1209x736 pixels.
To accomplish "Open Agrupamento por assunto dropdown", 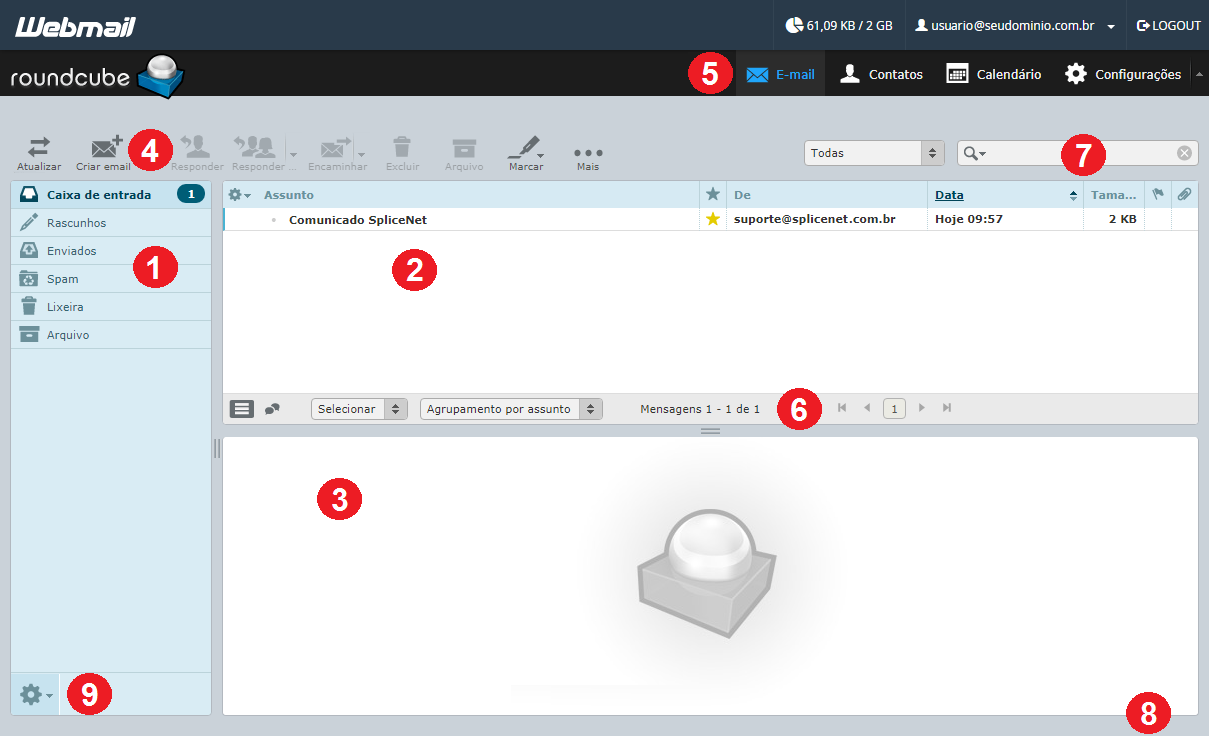I will (x=511, y=409).
